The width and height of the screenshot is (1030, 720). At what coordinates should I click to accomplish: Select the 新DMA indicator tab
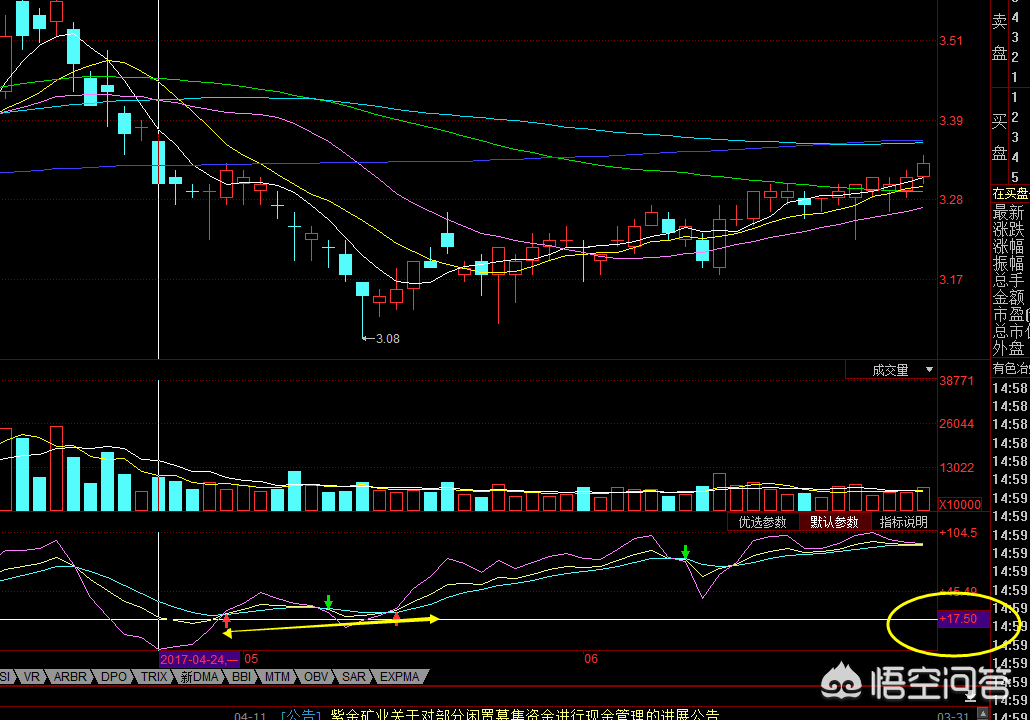[199, 677]
